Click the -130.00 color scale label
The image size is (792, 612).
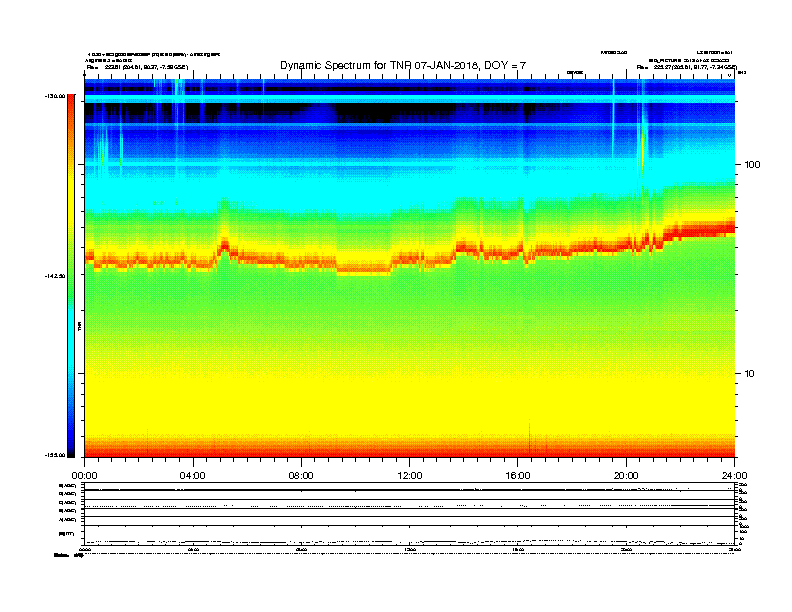(55, 96)
